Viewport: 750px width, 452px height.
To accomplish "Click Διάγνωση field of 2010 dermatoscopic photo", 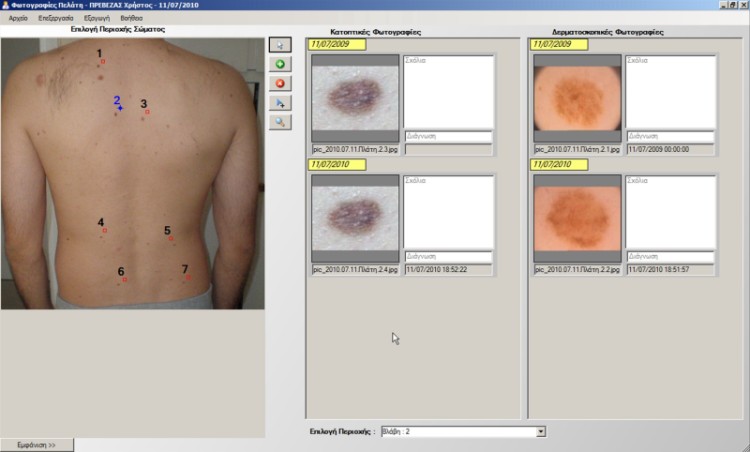I will click(x=671, y=257).
